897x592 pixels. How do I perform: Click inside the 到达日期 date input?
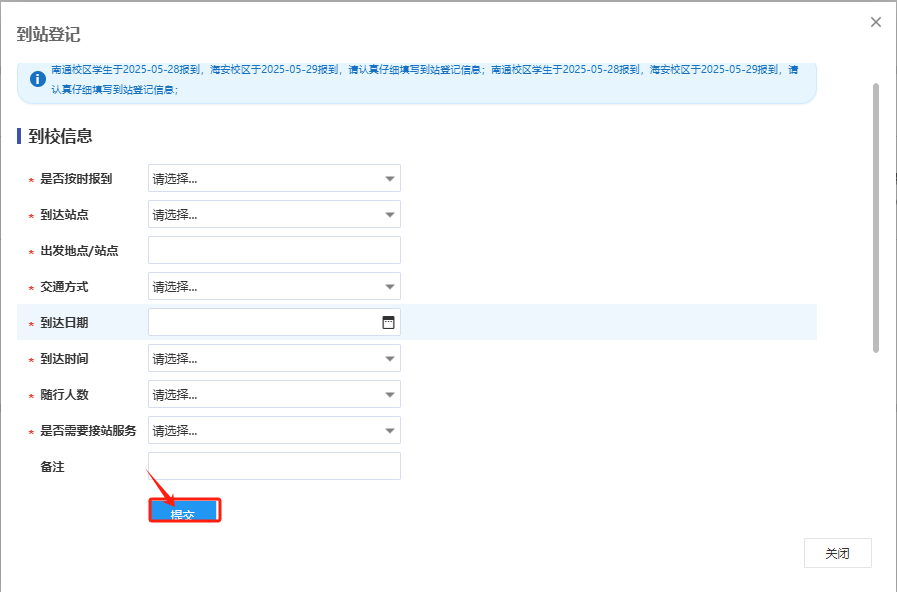[260, 323]
